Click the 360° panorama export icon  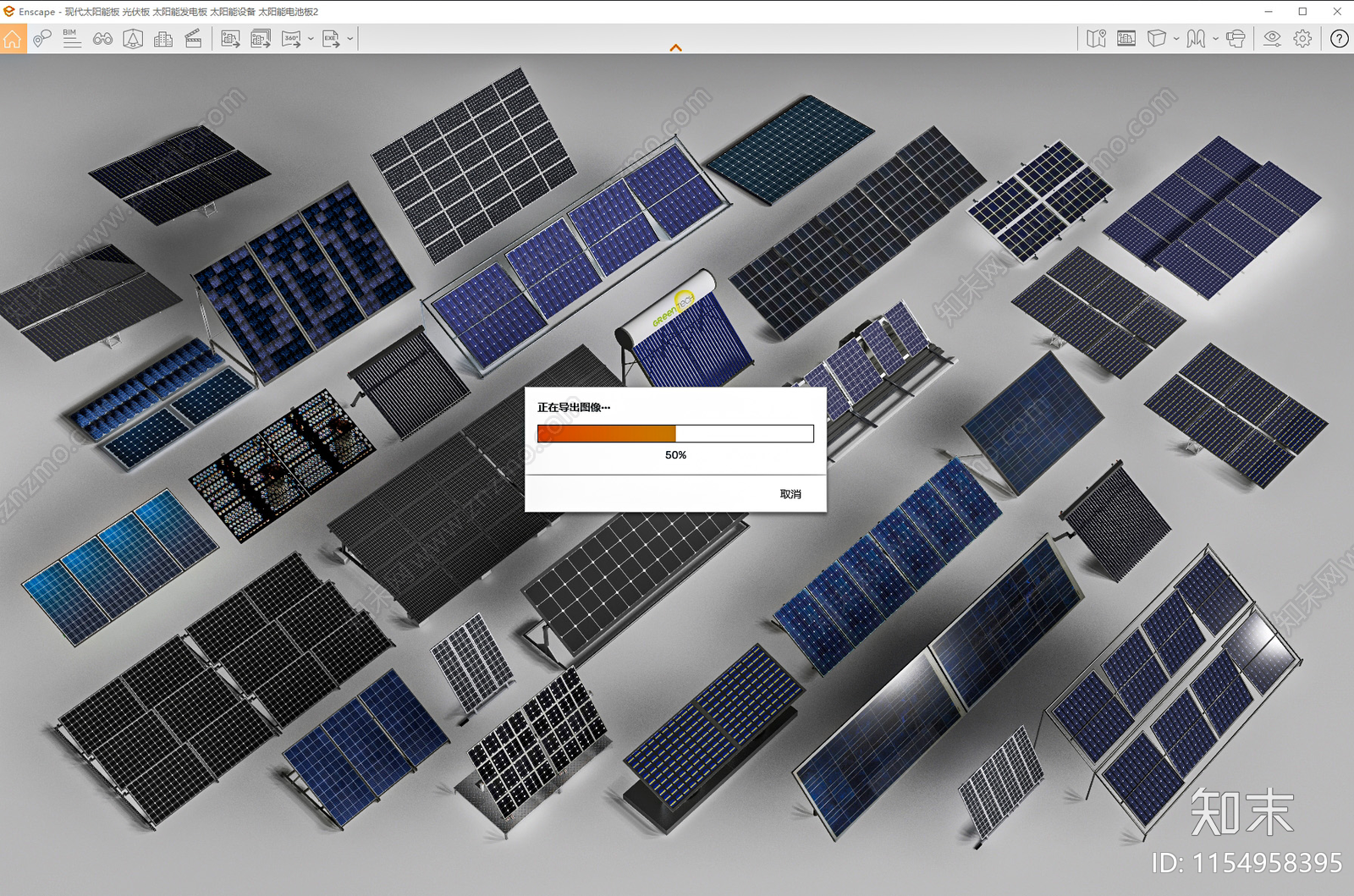click(291, 39)
